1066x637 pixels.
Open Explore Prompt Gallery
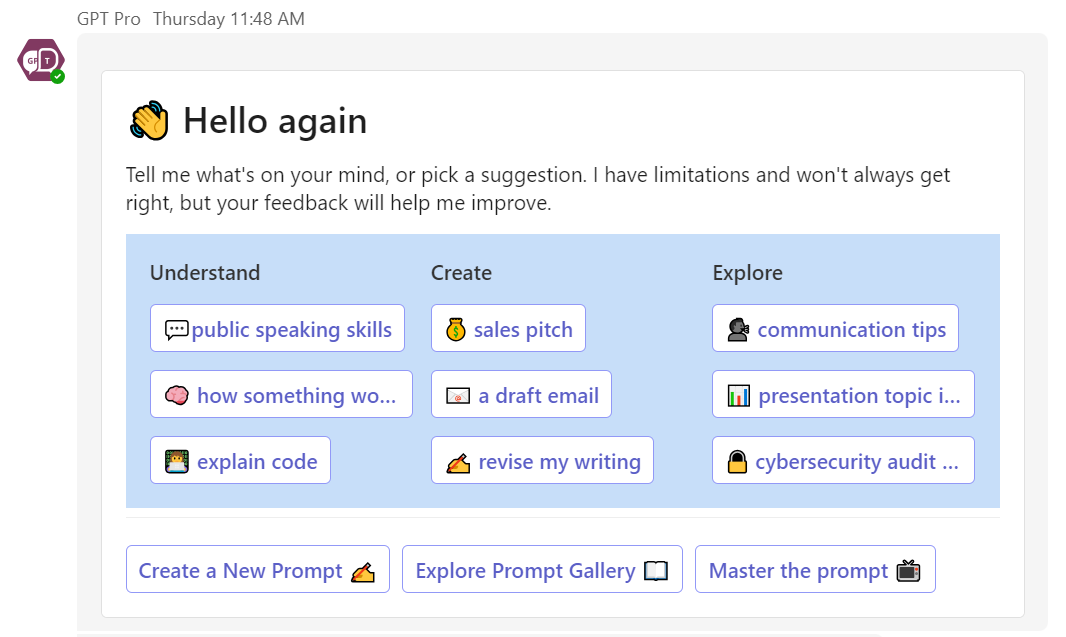pos(542,570)
